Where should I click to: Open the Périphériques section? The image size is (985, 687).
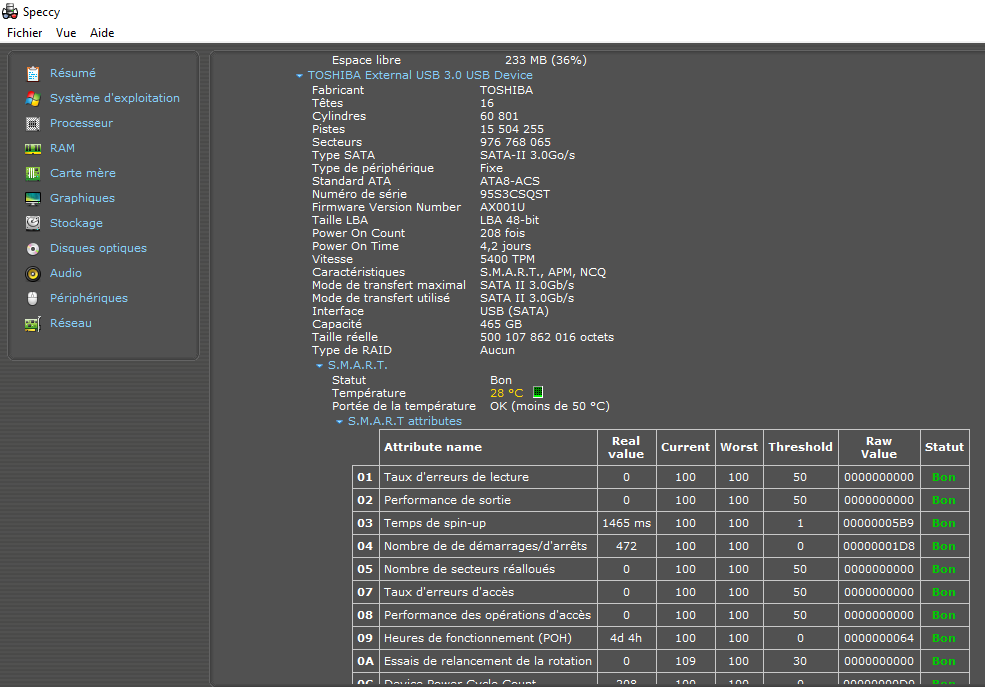[x=89, y=298]
